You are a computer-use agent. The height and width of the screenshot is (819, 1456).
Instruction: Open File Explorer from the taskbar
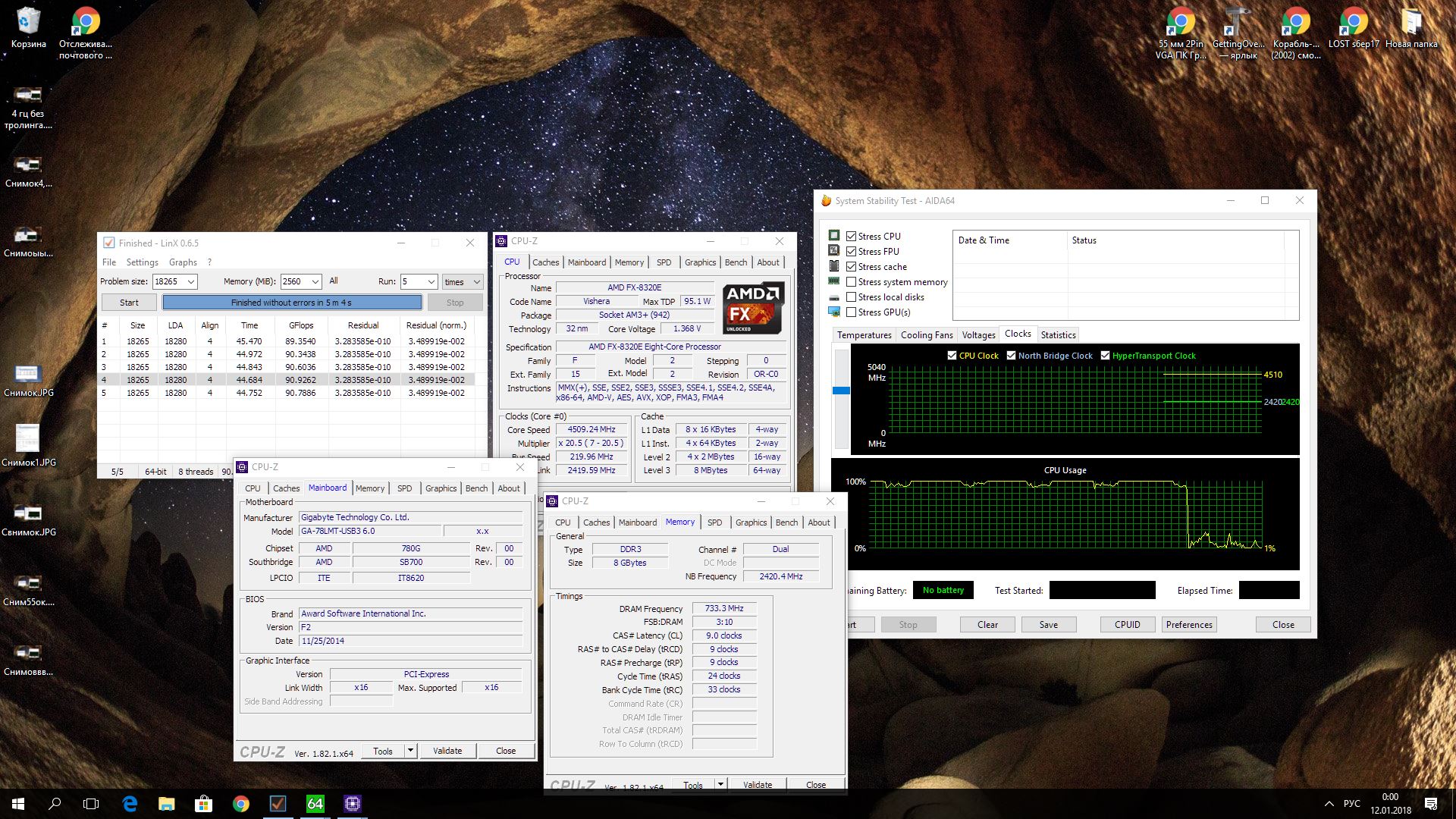(x=166, y=803)
